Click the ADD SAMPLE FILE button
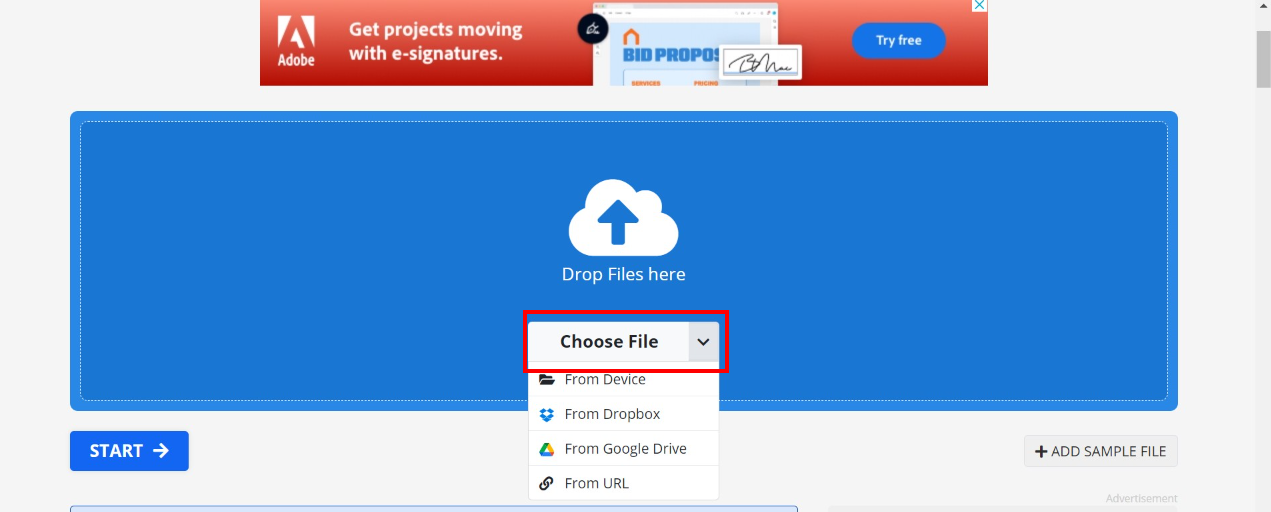 click(1101, 451)
